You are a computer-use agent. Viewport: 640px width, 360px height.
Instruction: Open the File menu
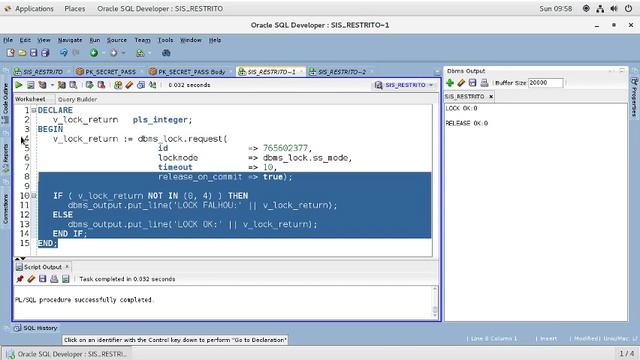(8, 40)
